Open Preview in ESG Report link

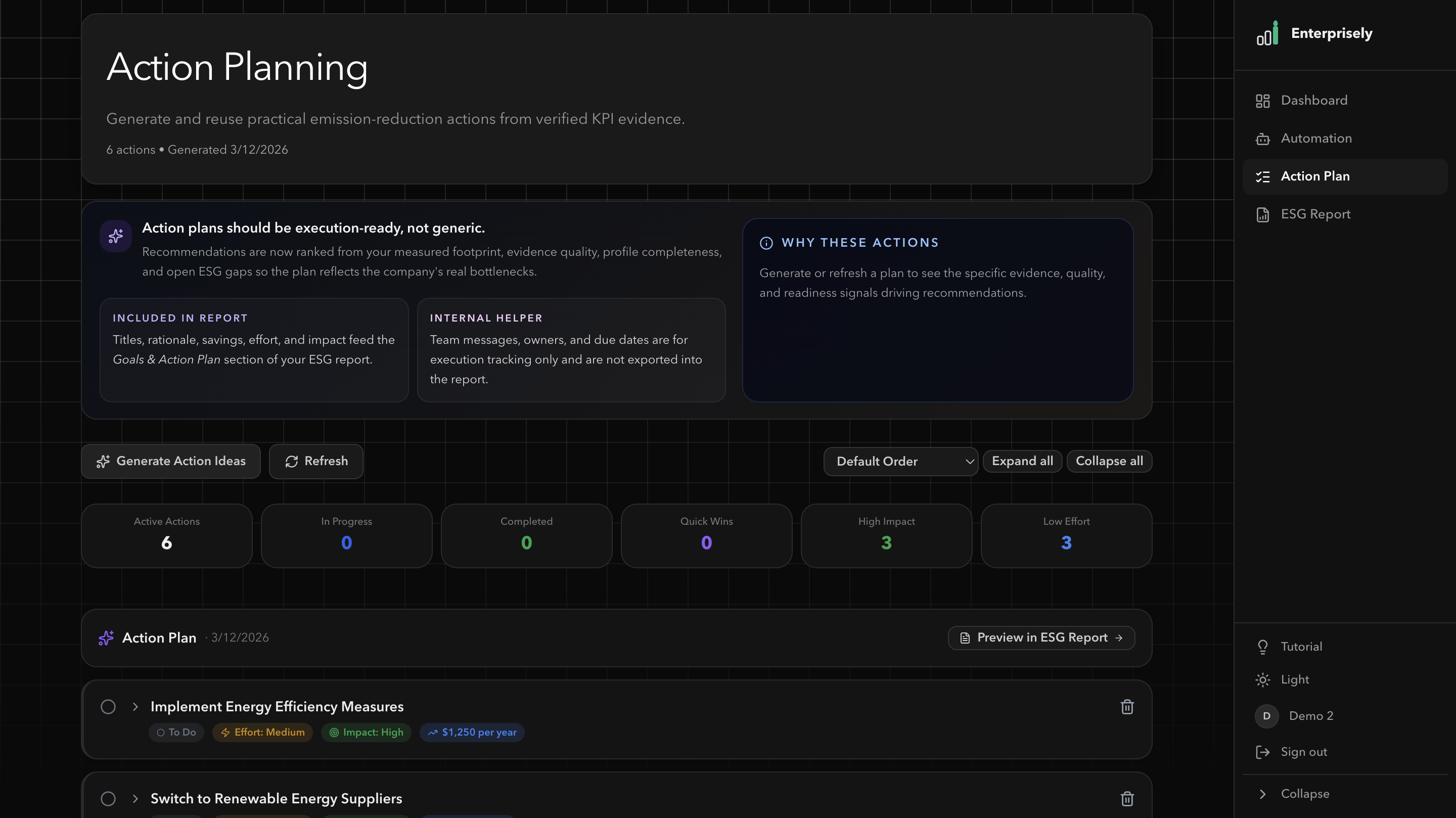pos(1041,638)
